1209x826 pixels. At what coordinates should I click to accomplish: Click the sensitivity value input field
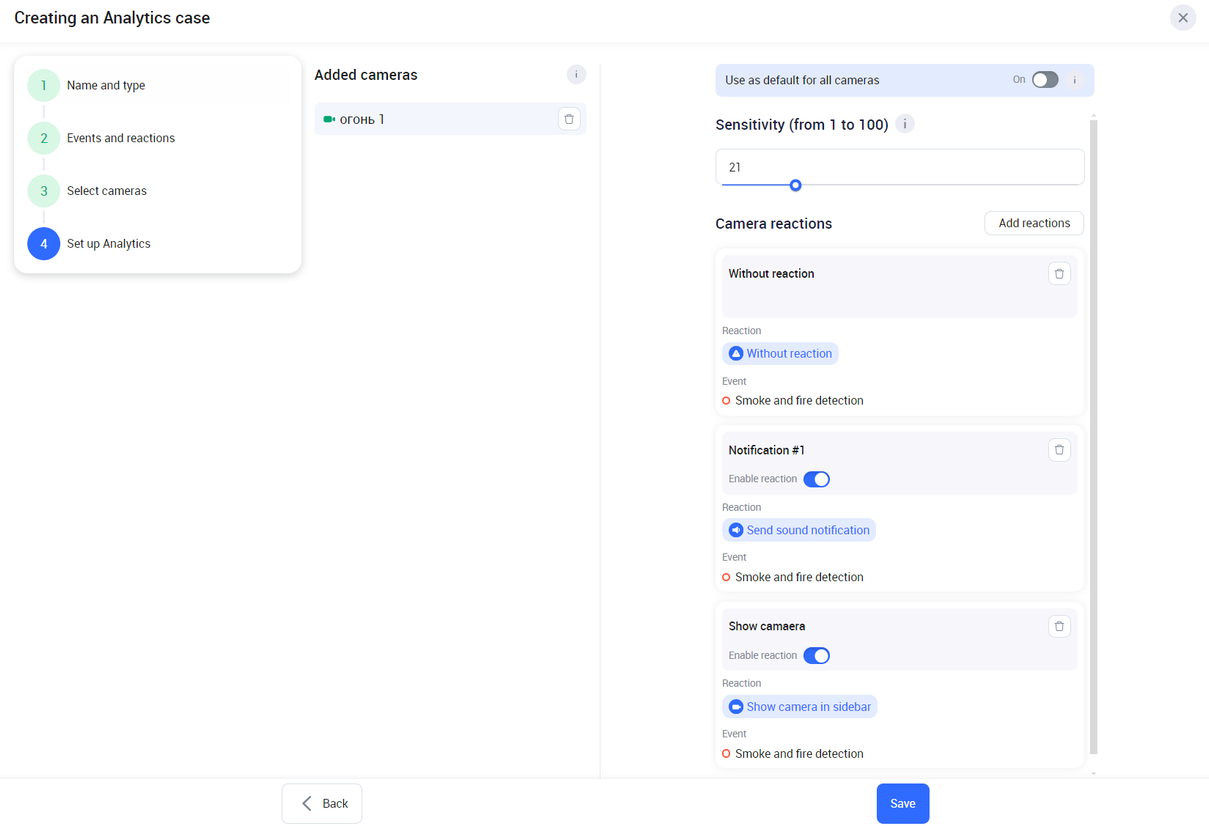click(x=899, y=167)
